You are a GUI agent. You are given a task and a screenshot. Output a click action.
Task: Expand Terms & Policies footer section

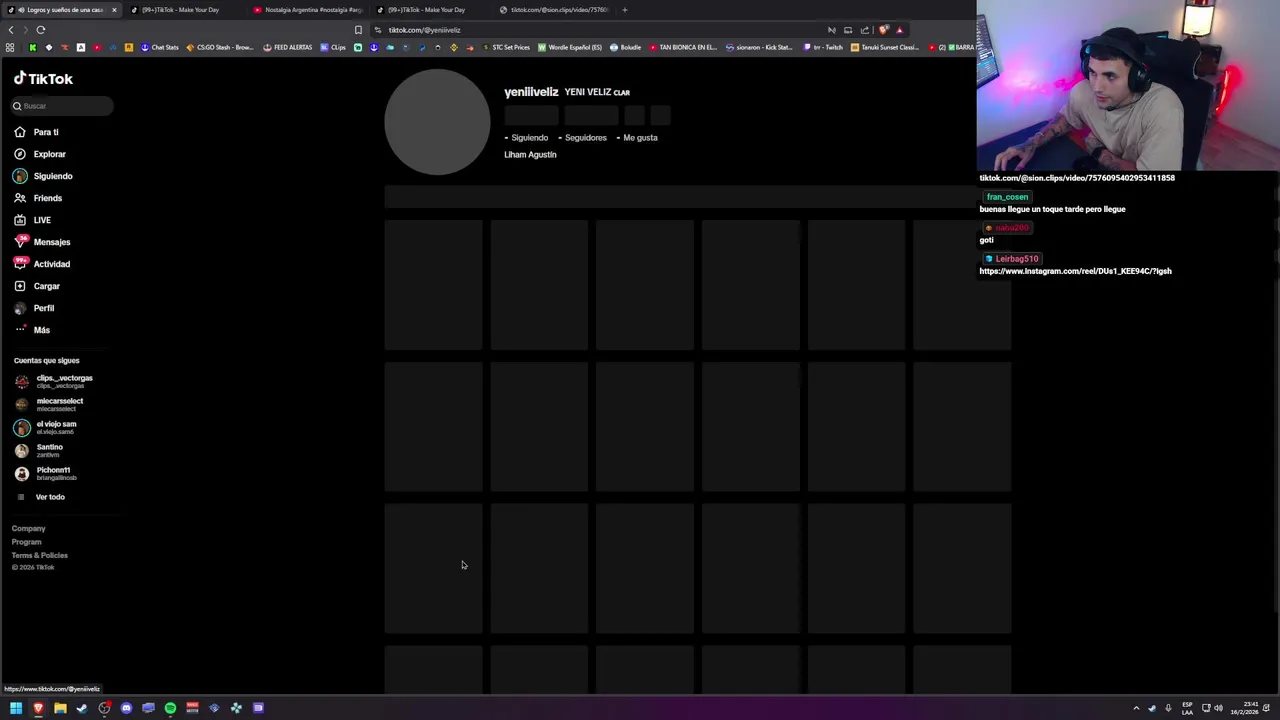tap(40, 555)
